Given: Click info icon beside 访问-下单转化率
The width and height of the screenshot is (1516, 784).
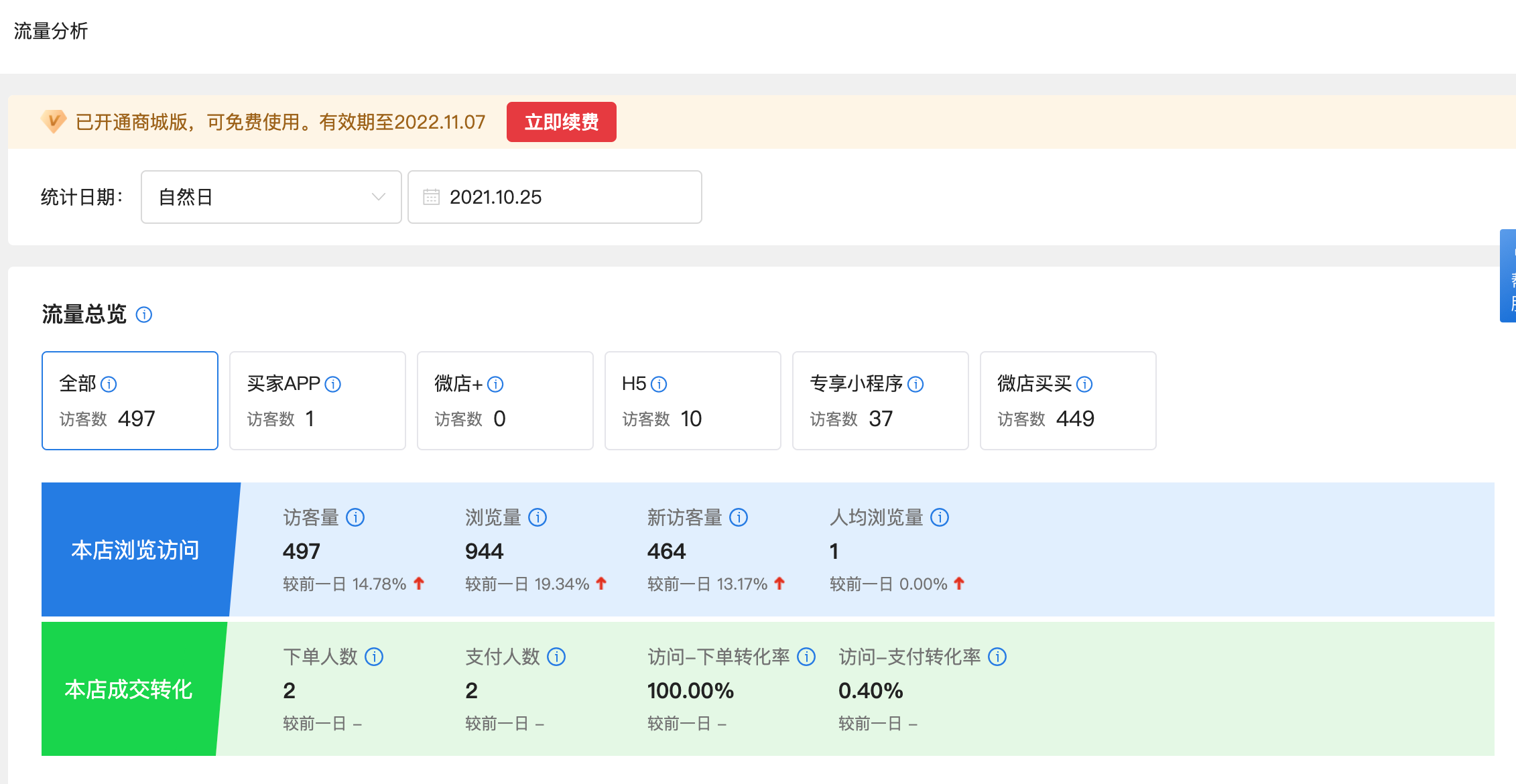Looking at the screenshot, I should click(806, 657).
